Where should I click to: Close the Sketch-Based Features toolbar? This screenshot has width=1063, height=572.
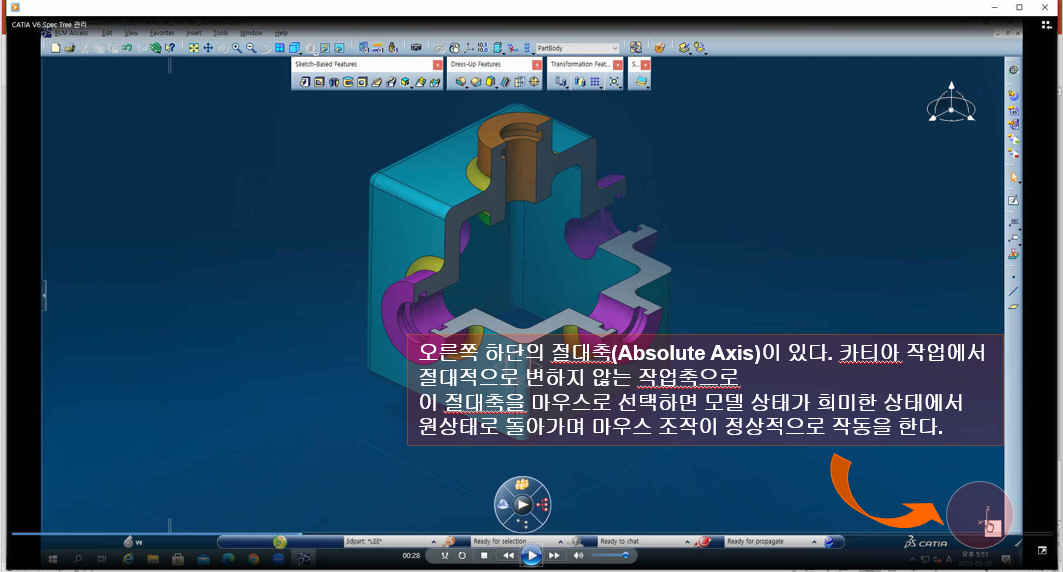click(x=437, y=64)
